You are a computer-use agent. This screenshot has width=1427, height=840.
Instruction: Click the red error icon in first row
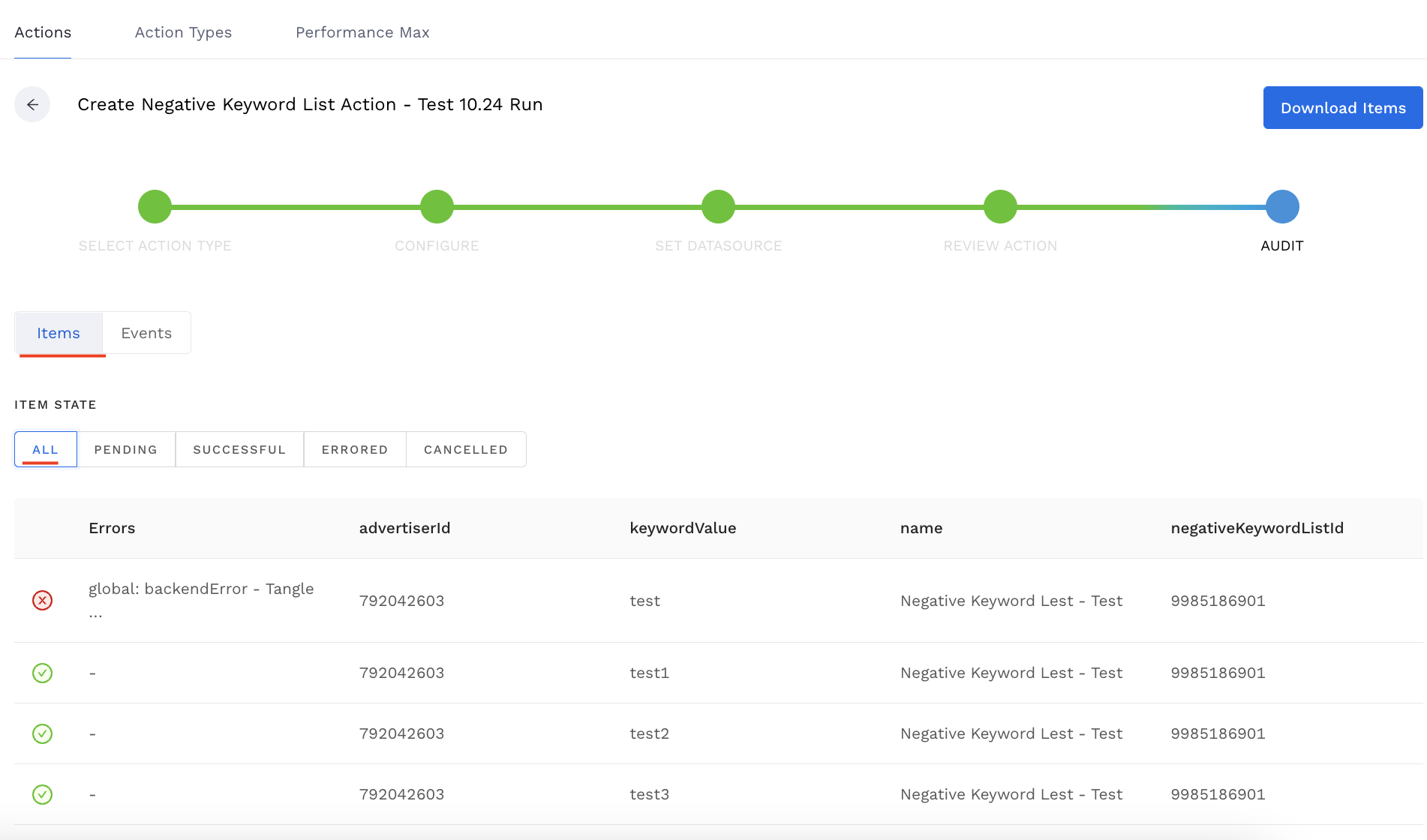[43, 600]
